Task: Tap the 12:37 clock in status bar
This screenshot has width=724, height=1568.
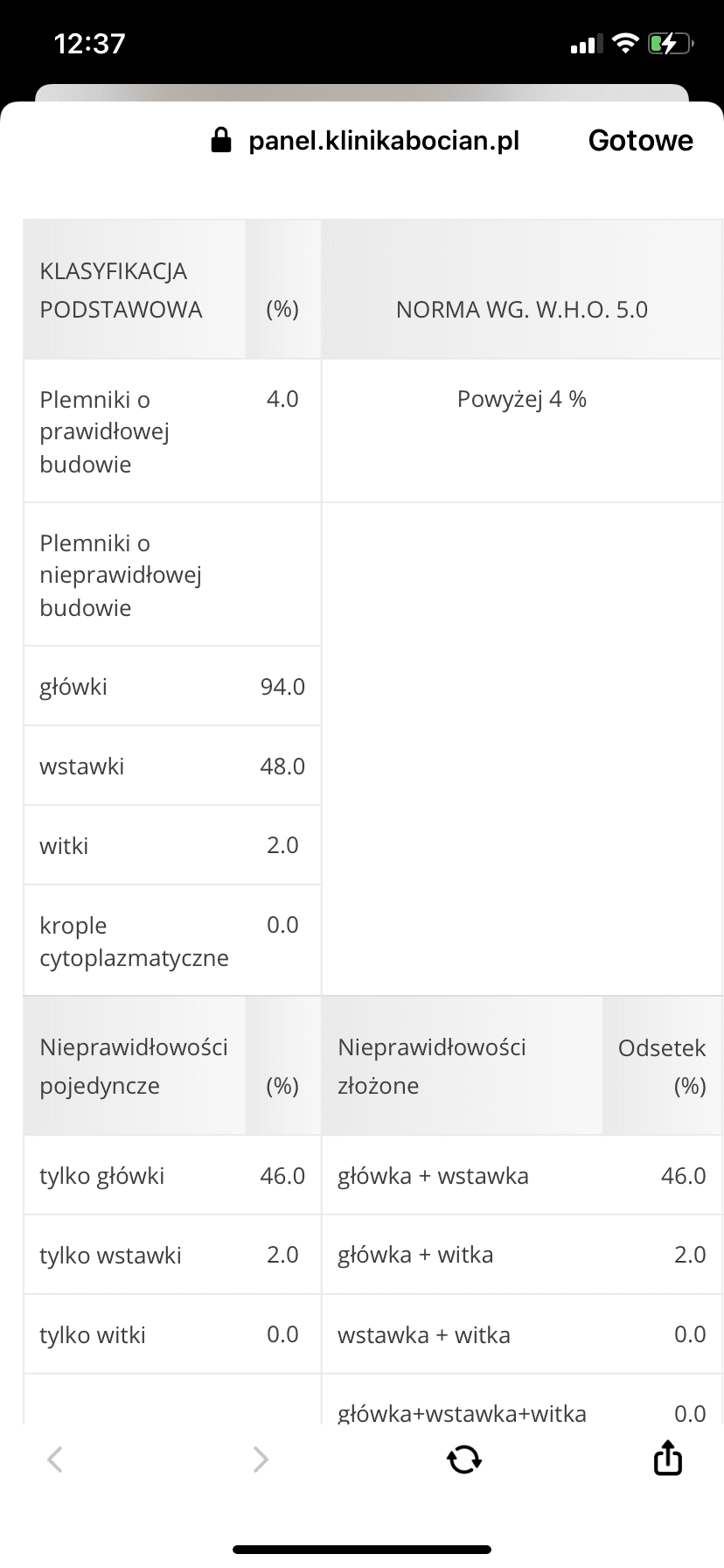Action: tap(90, 43)
